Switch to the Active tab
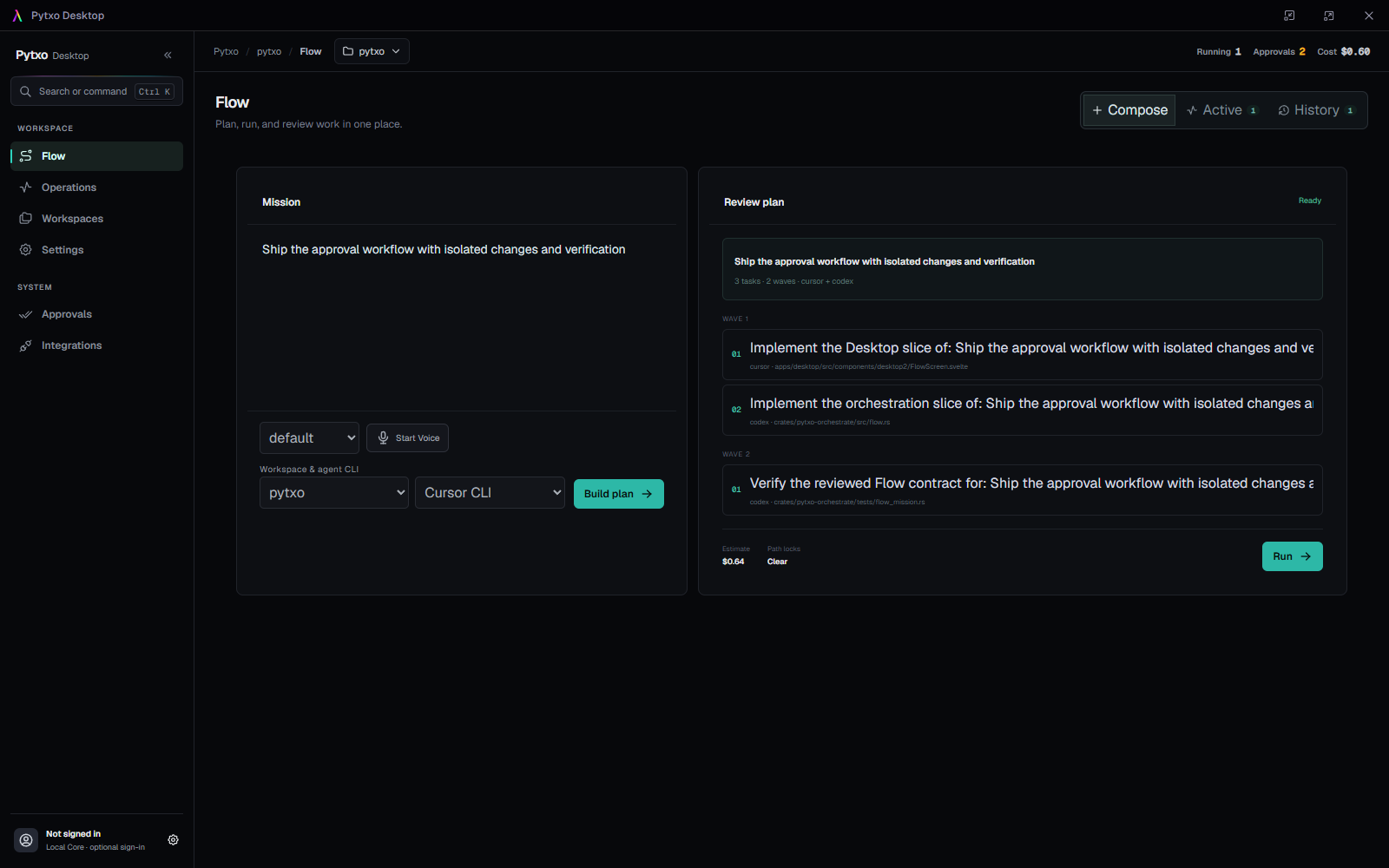 coord(1221,110)
